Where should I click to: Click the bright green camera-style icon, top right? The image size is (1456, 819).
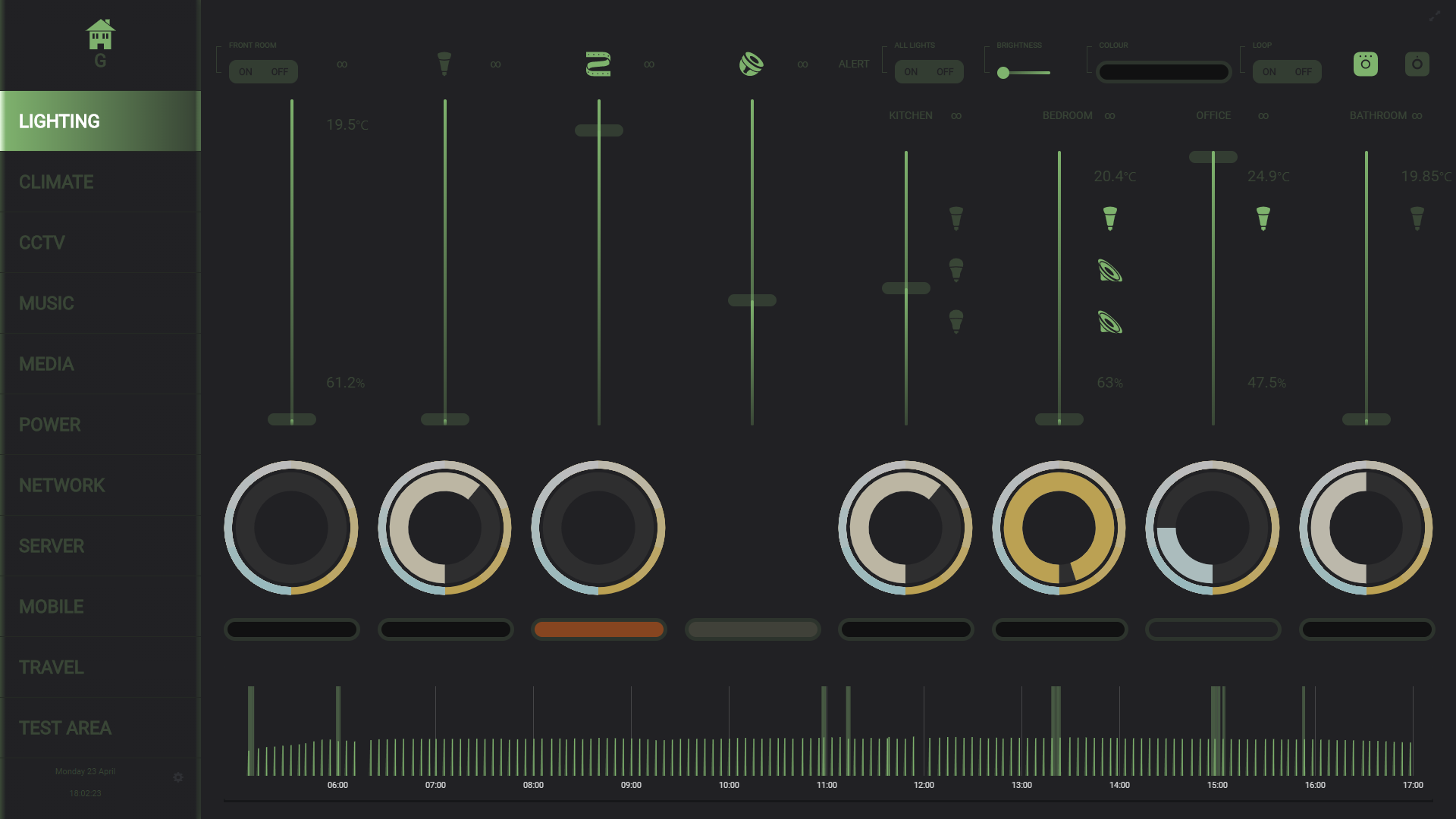1365,64
